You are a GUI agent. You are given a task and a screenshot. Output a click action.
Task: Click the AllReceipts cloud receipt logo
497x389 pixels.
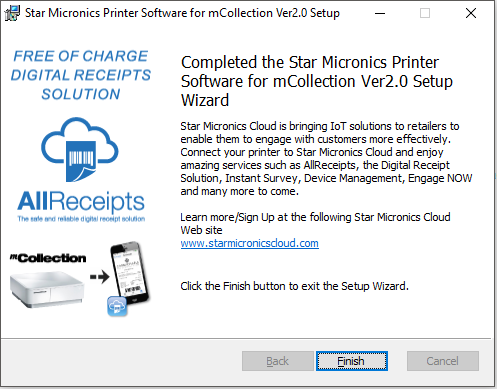point(80,149)
